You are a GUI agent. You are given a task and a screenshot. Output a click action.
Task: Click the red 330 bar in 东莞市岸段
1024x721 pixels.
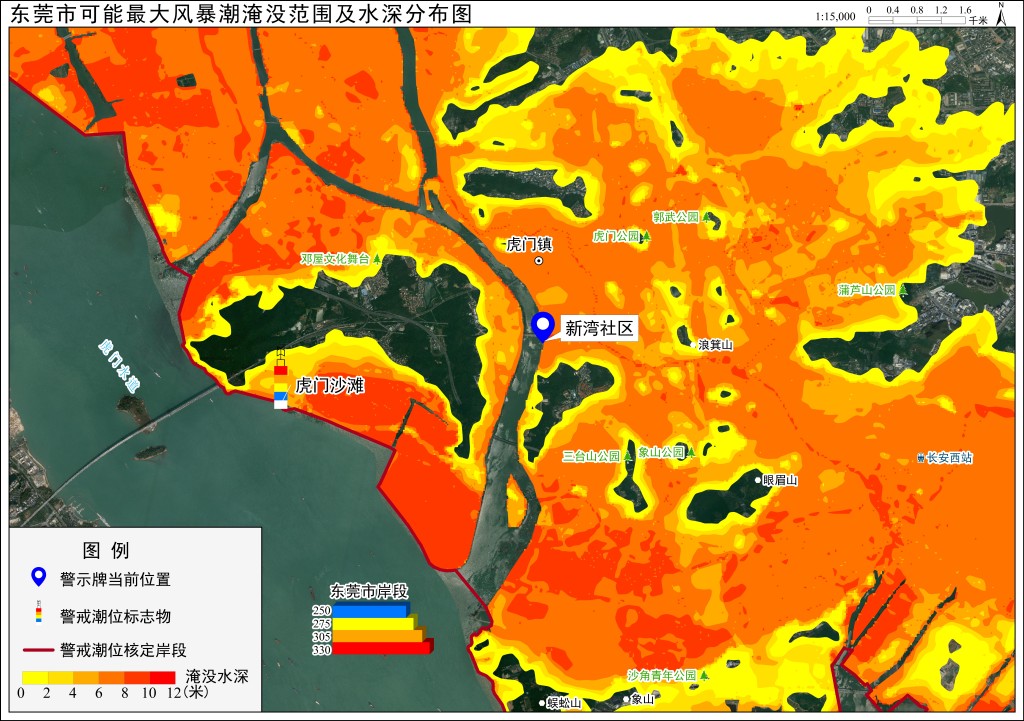(x=382, y=649)
